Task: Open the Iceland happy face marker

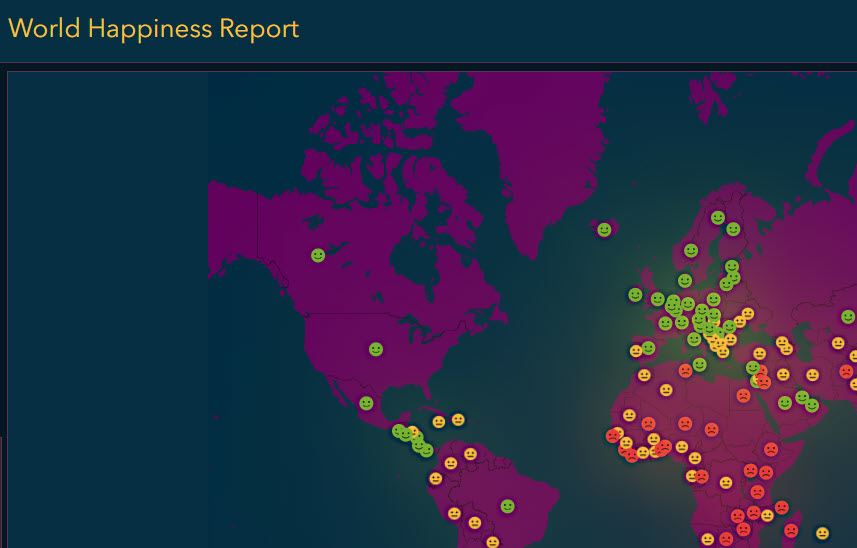Action: (604, 230)
